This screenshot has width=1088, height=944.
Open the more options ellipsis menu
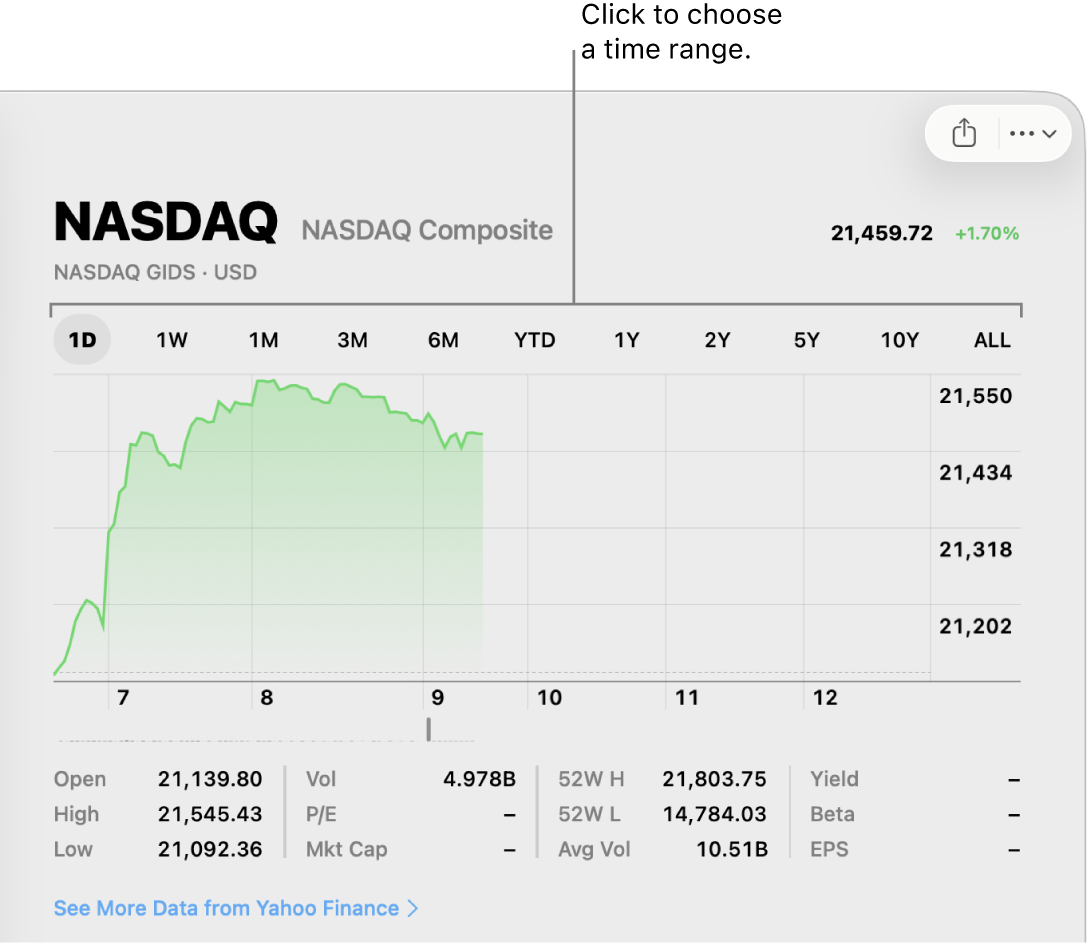coord(1032,133)
